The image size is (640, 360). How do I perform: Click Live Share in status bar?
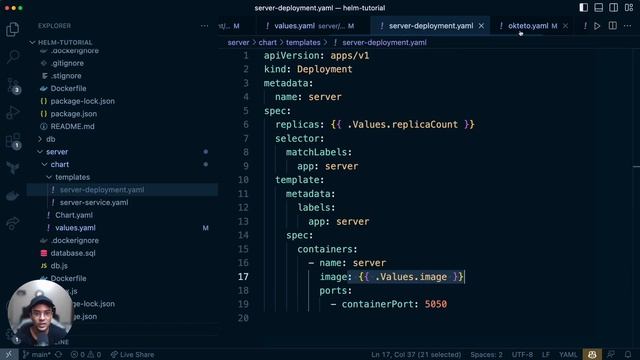(x=132, y=354)
